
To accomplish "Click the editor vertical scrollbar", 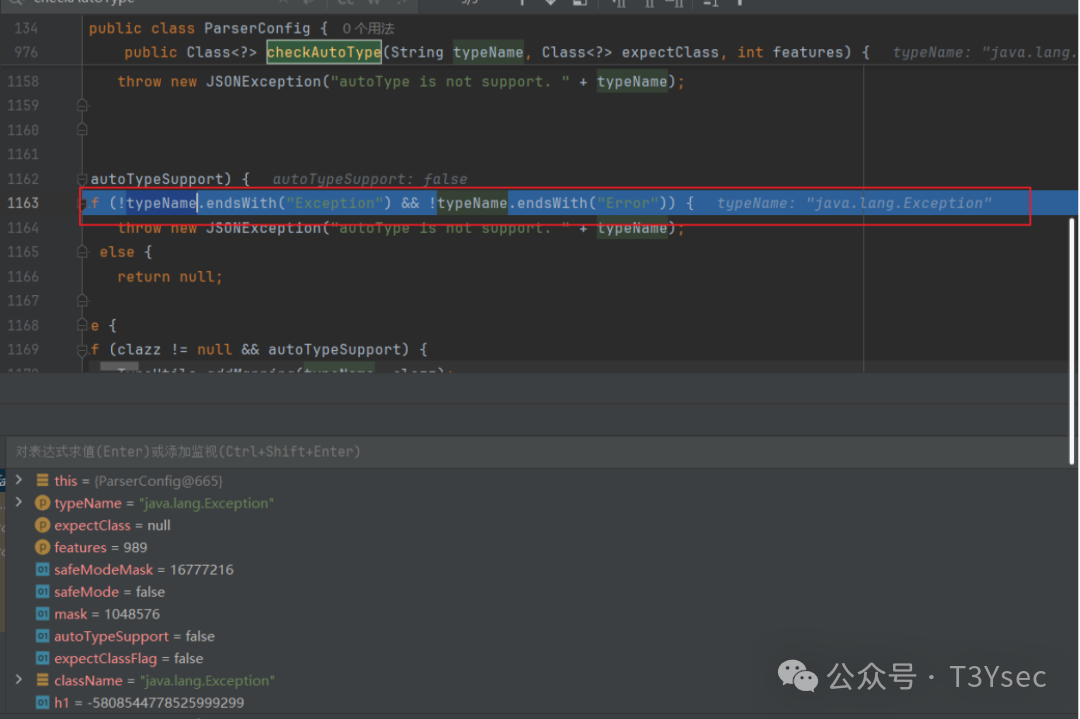I will pos(1072,290).
